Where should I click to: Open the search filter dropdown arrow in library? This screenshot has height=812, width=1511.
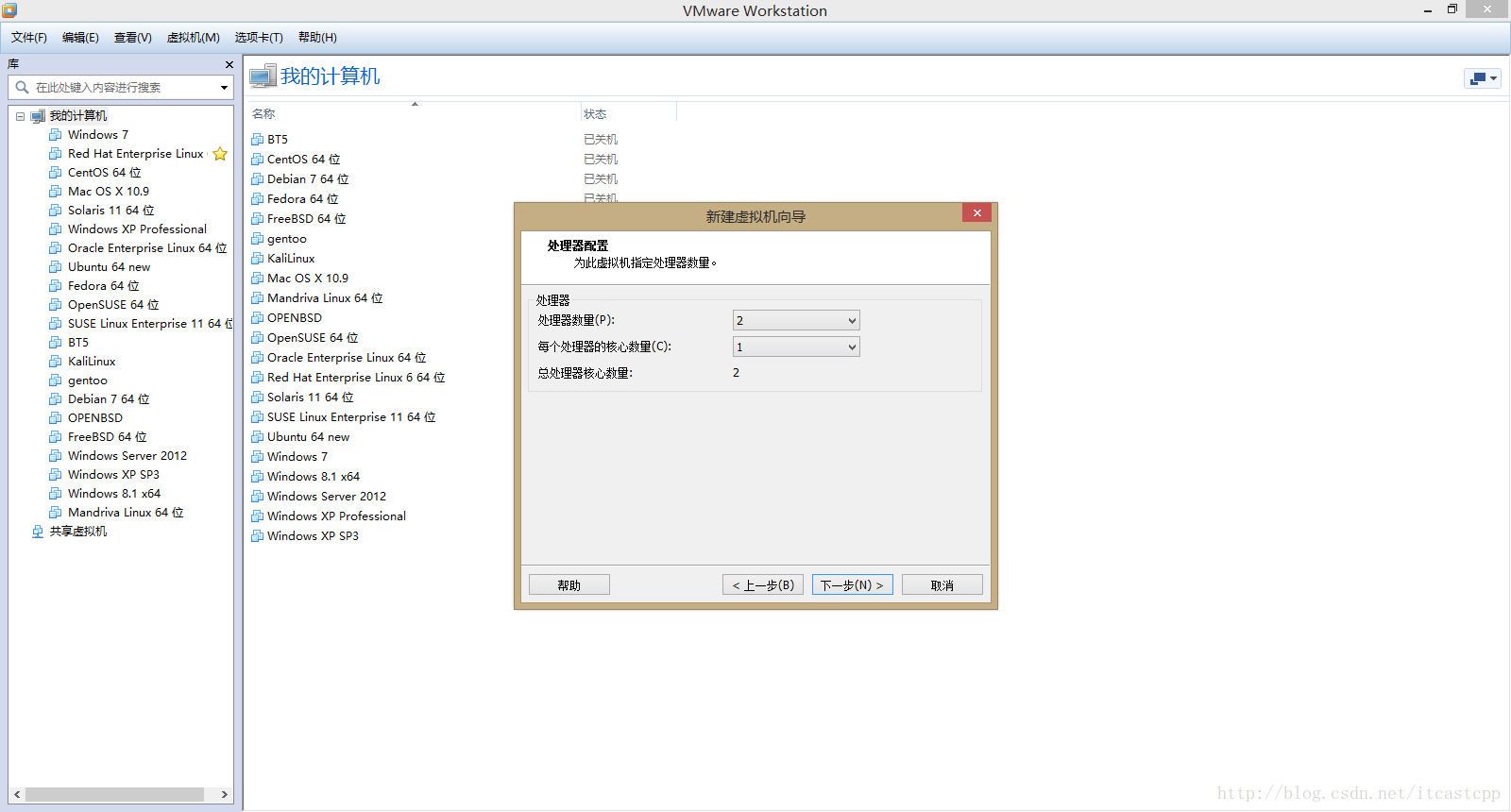tap(224, 88)
